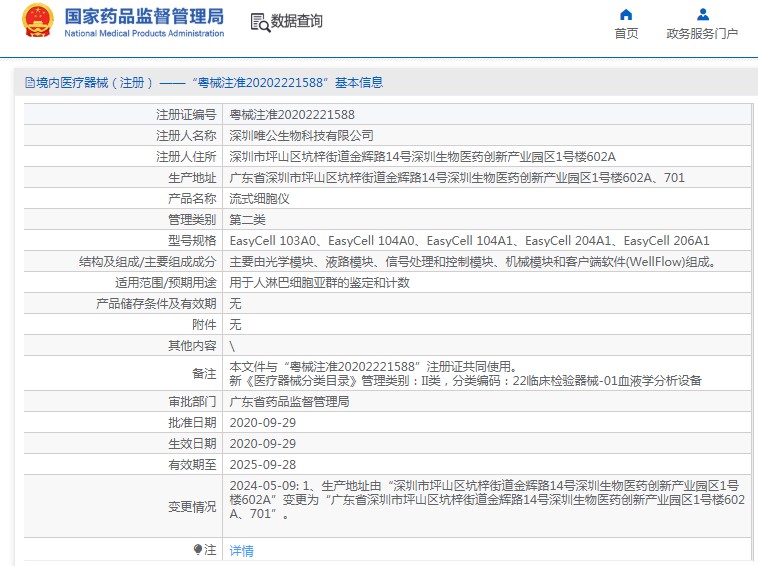Viewport: 758px width, 566px height.
Task: Select registration number 粤械注准20202221588 cell
Action: (x=292, y=115)
